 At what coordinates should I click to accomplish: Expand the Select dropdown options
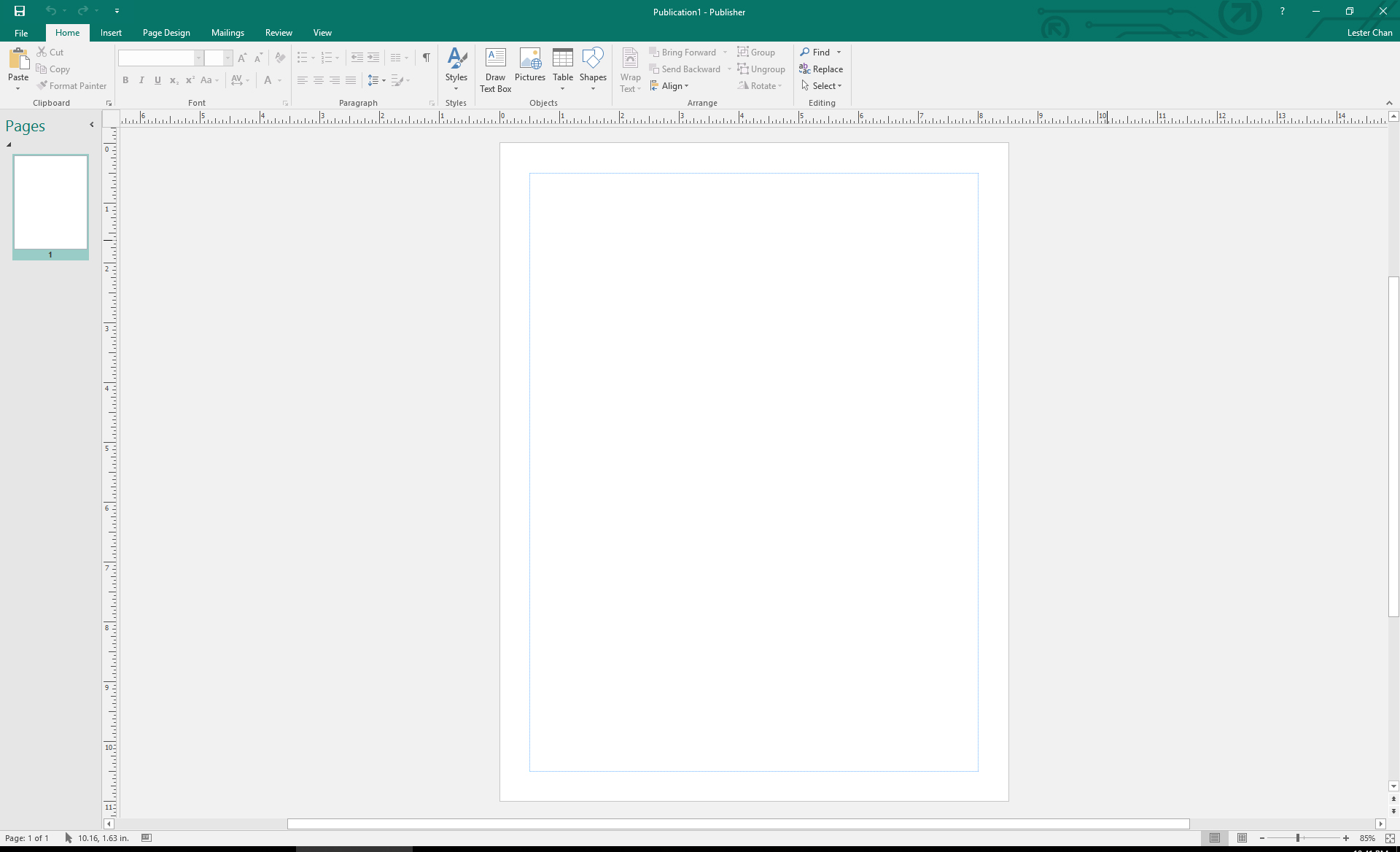click(x=840, y=86)
